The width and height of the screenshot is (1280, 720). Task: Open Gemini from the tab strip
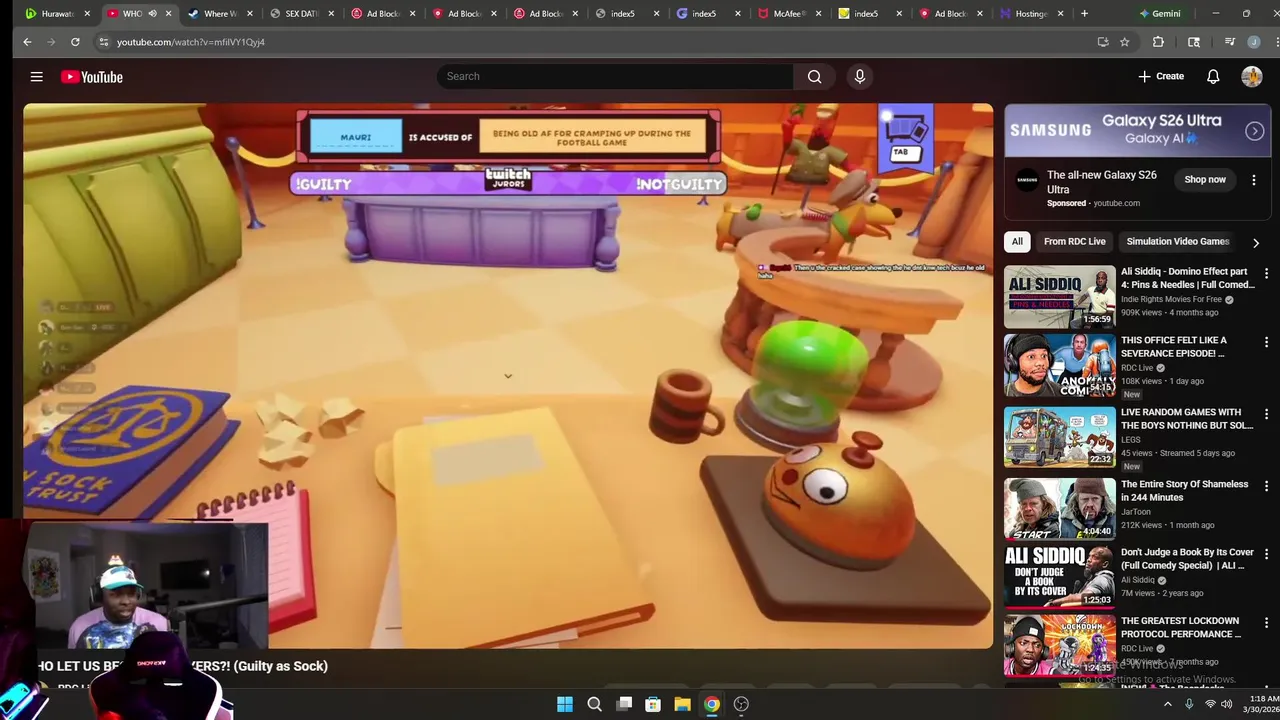(x=1159, y=14)
